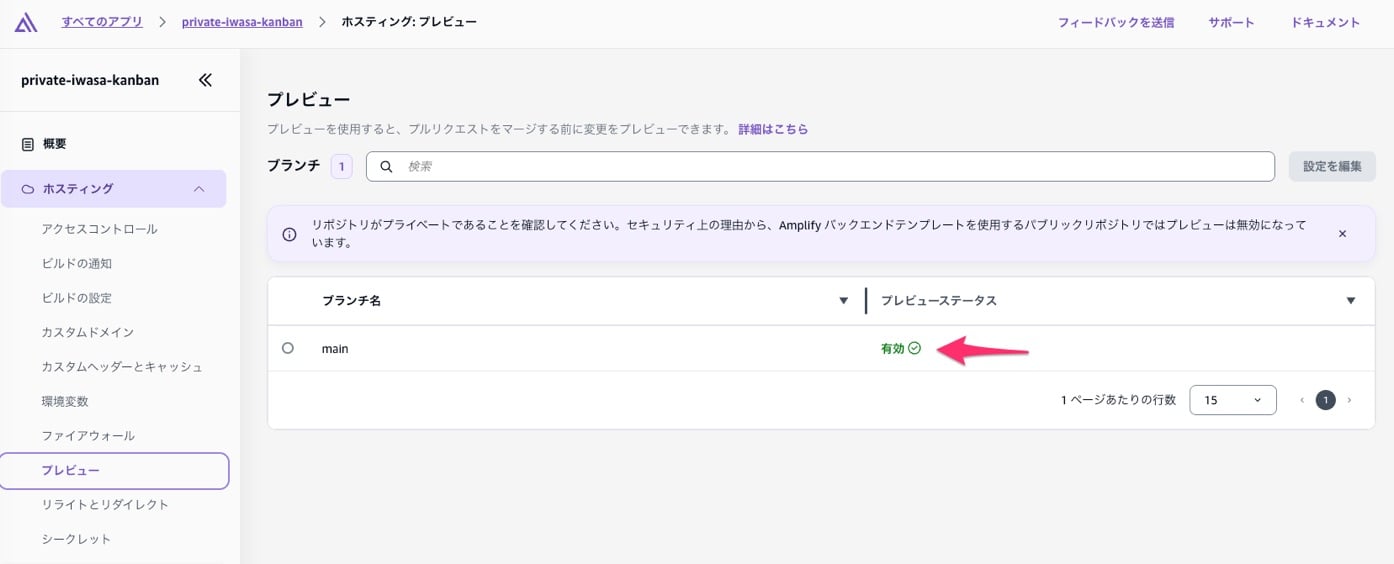
Task: Open カスタムドメイン sidebar item
Action: [x=88, y=332]
